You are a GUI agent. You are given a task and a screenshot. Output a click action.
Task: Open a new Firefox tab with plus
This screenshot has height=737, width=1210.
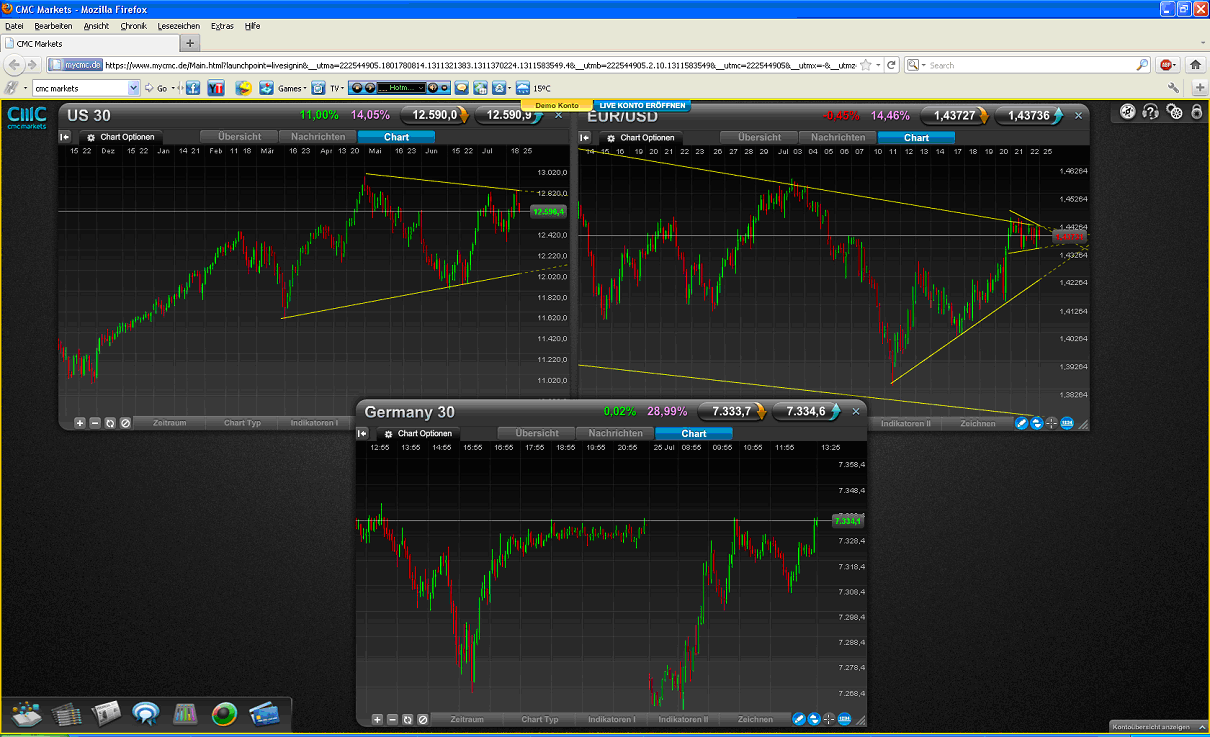point(190,43)
